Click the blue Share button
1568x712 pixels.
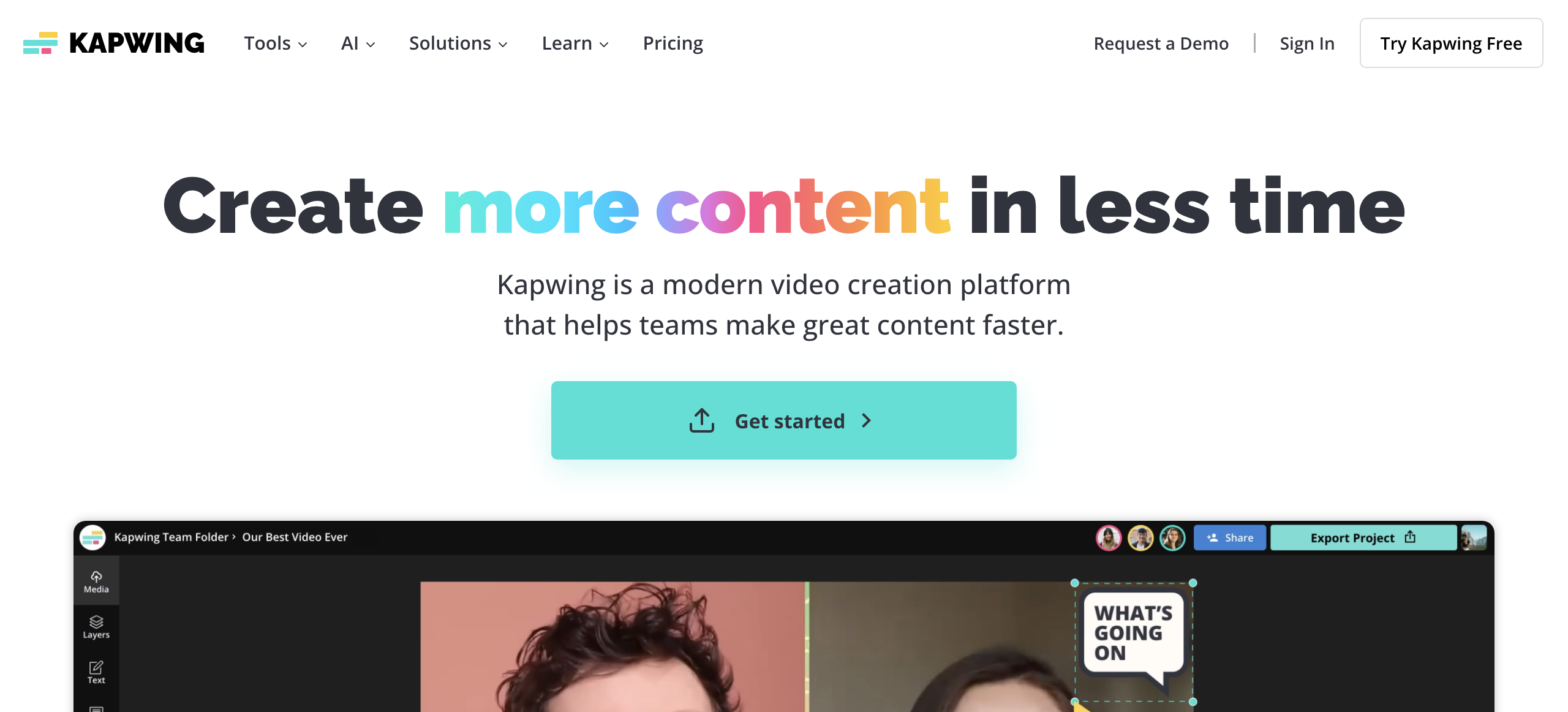pos(1229,538)
